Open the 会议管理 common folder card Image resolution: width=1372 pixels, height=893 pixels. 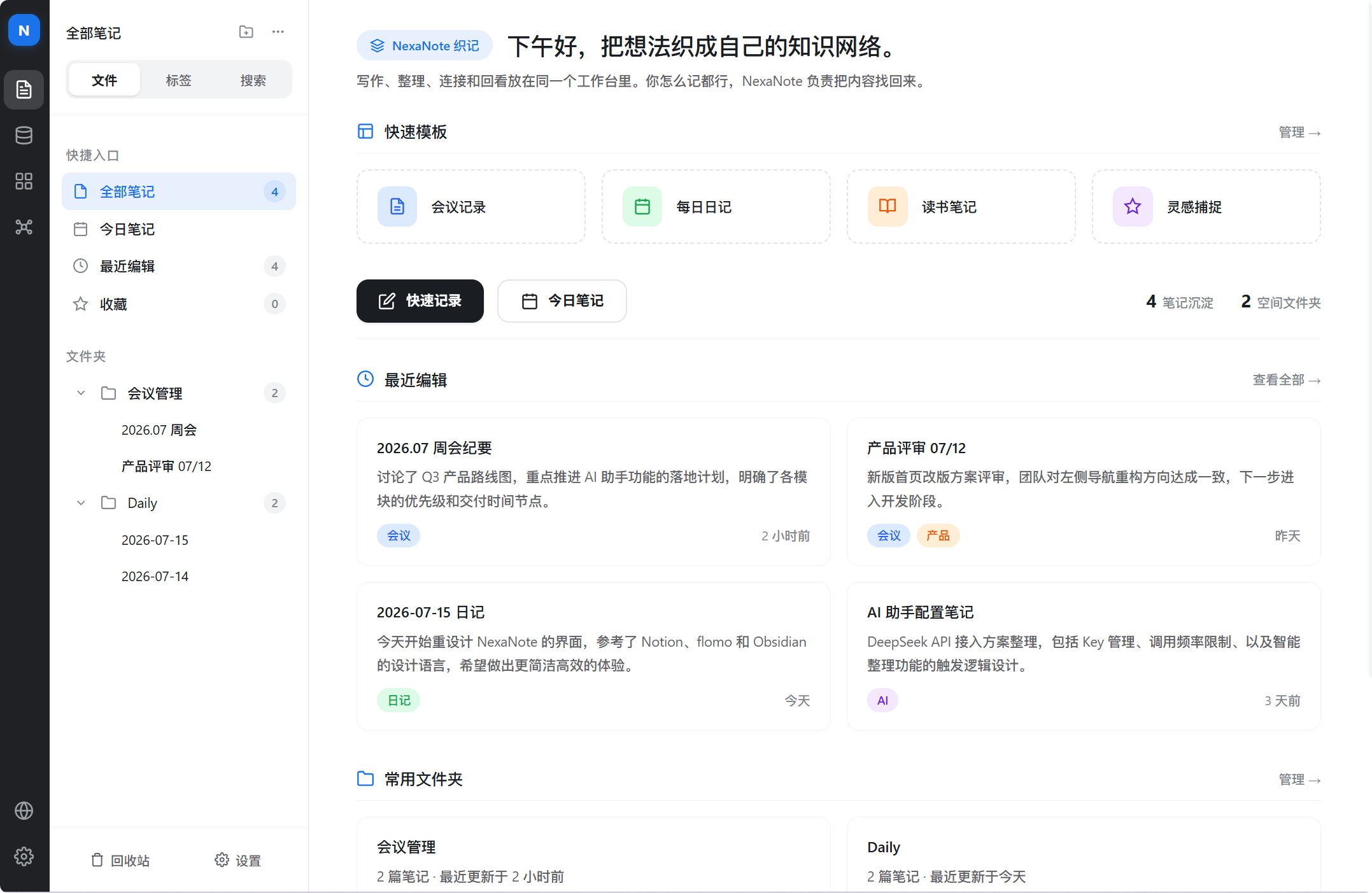593,855
